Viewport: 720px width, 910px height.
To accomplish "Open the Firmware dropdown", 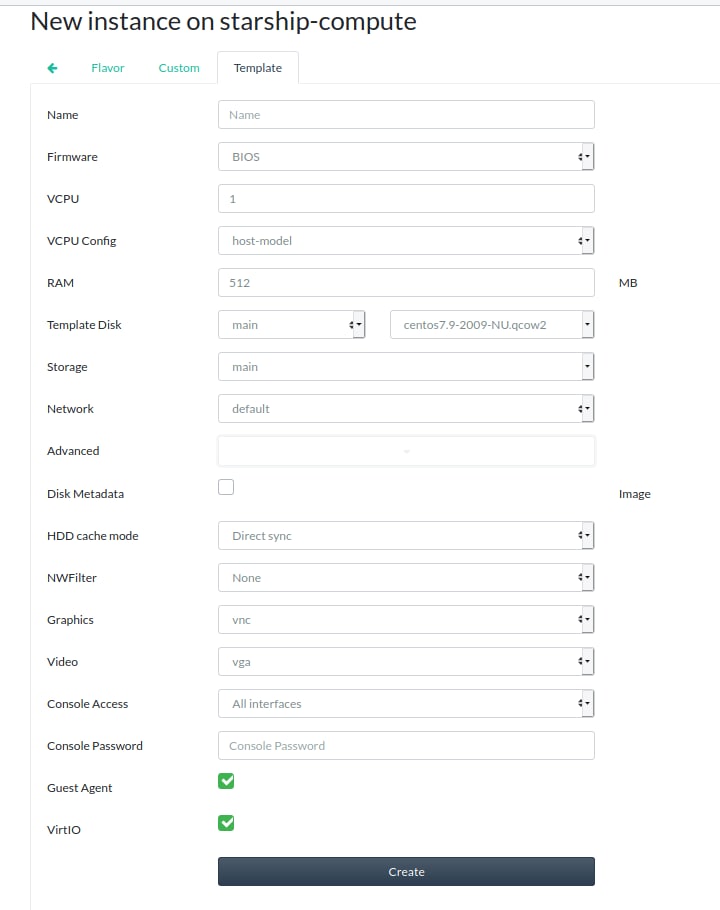I will click(x=406, y=157).
